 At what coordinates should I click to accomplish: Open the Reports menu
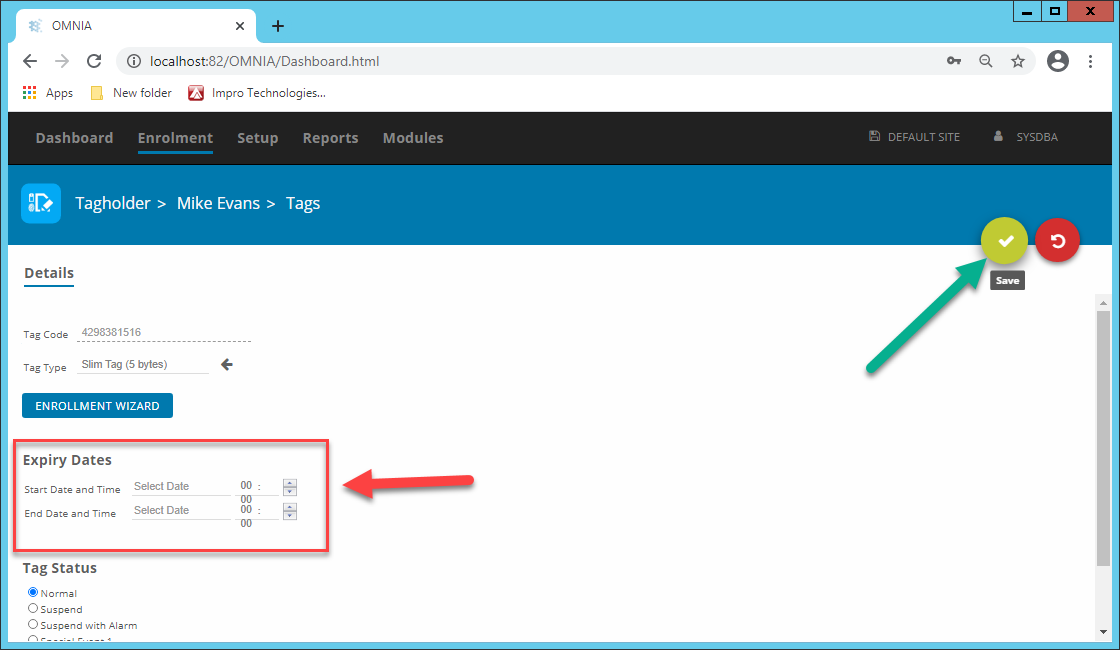(331, 138)
